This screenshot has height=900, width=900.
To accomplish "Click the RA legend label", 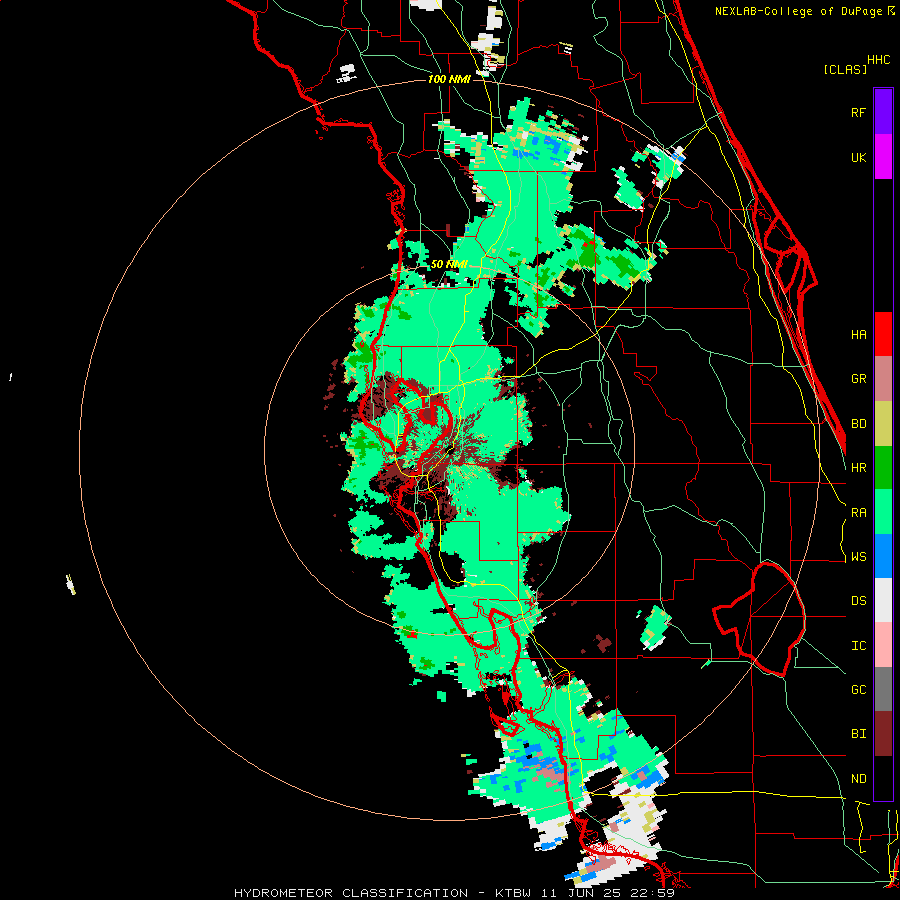I will [x=859, y=513].
